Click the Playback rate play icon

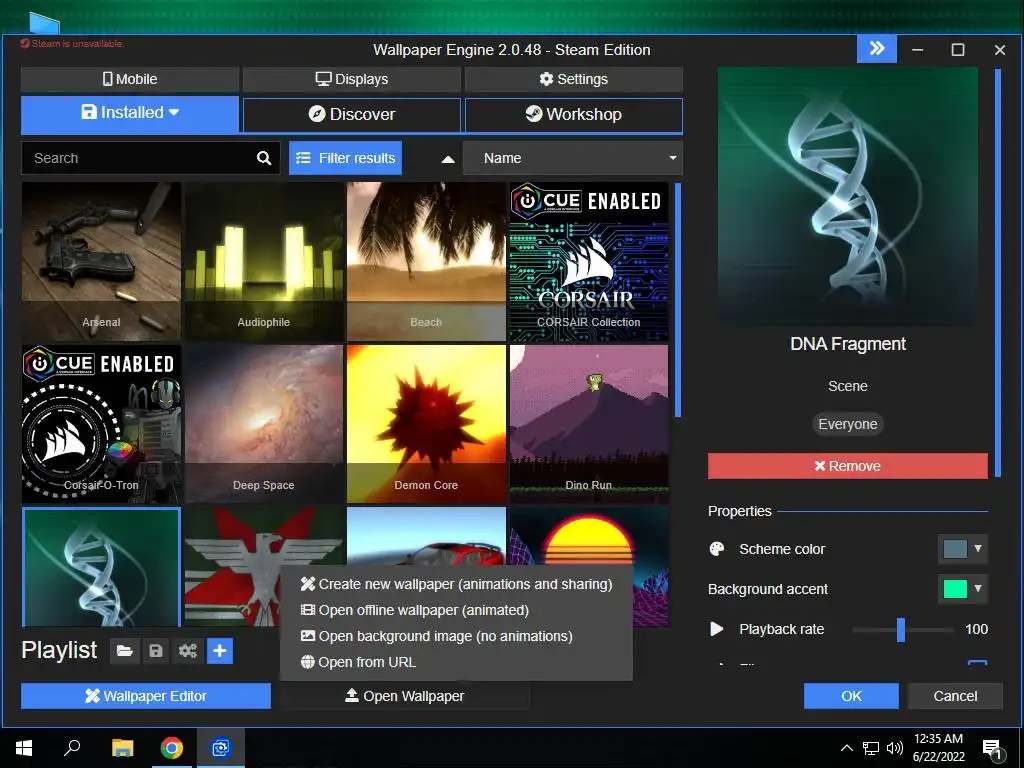pyautogui.click(x=716, y=629)
